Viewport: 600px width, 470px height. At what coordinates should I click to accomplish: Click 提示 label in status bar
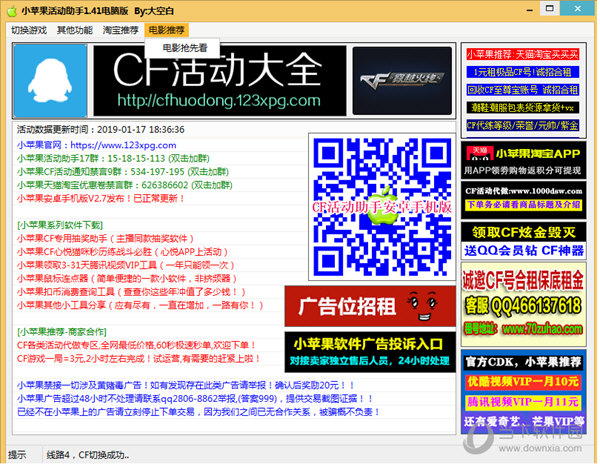click(17, 455)
